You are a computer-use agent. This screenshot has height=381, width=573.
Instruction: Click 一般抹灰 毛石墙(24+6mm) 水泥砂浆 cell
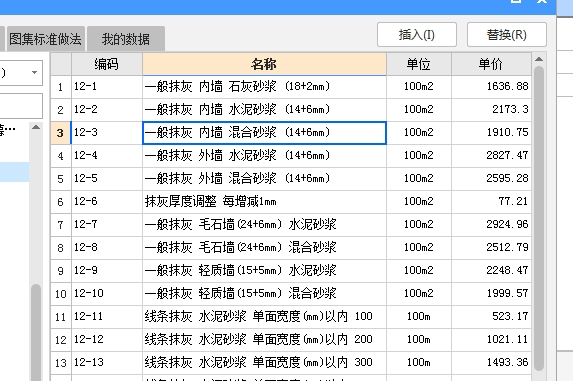264,225
